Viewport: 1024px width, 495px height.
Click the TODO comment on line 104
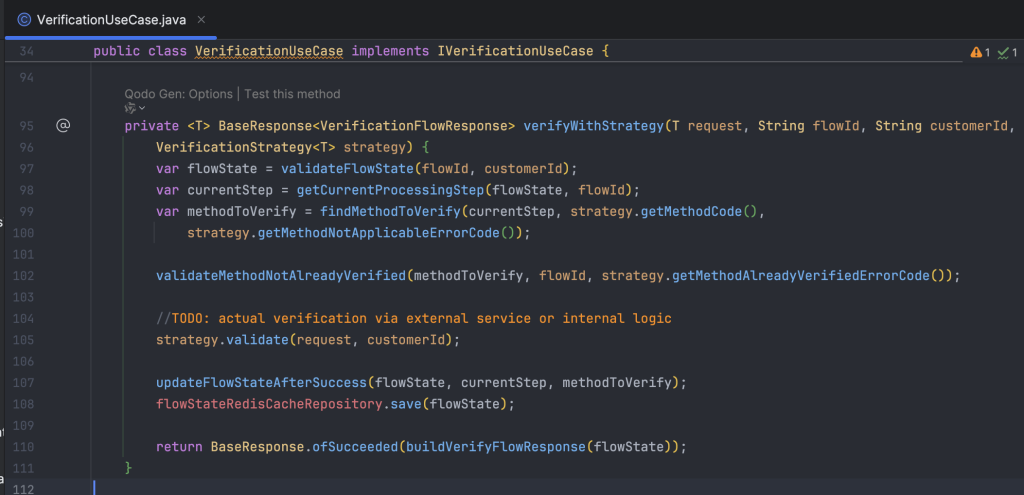tap(414, 319)
